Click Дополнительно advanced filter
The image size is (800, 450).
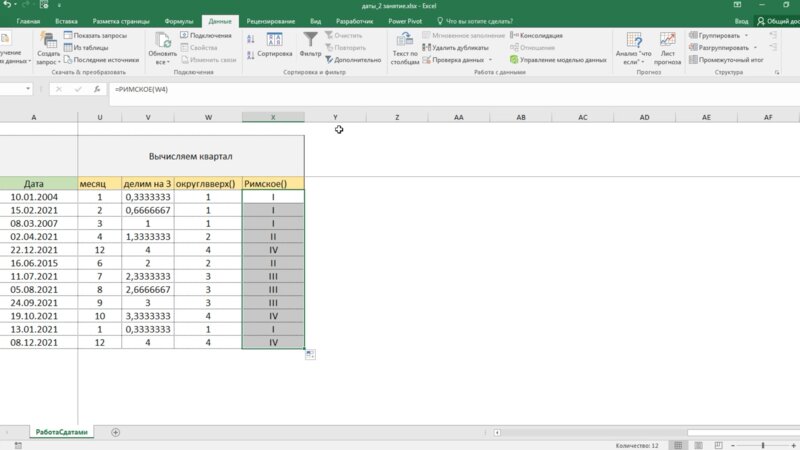click(x=353, y=60)
